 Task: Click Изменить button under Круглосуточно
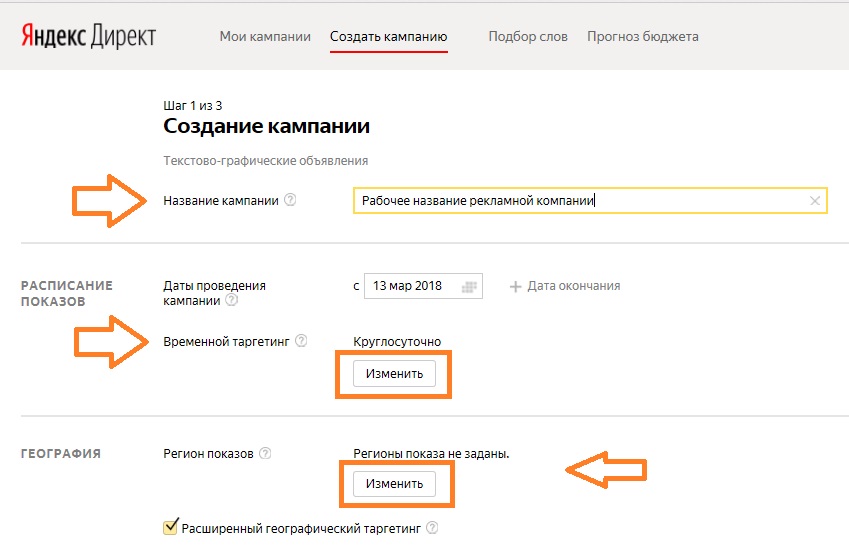point(394,374)
